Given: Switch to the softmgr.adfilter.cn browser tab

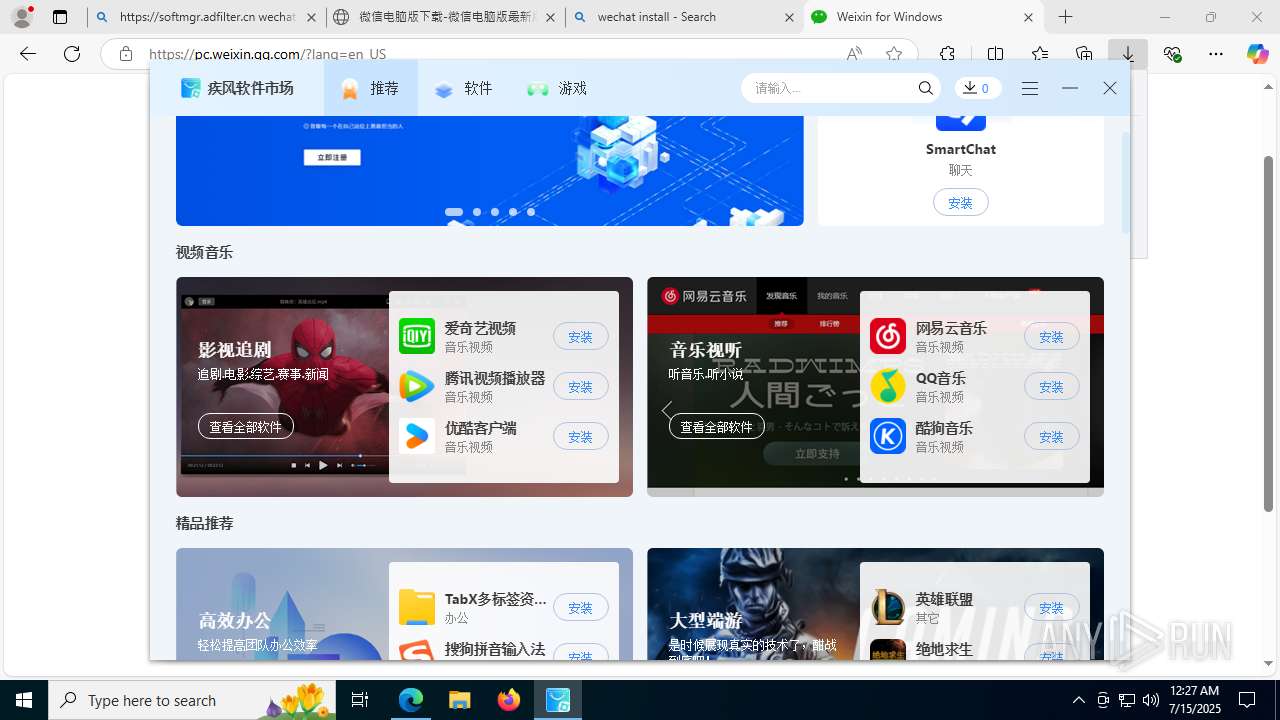Looking at the screenshot, I should coord(206,17).
